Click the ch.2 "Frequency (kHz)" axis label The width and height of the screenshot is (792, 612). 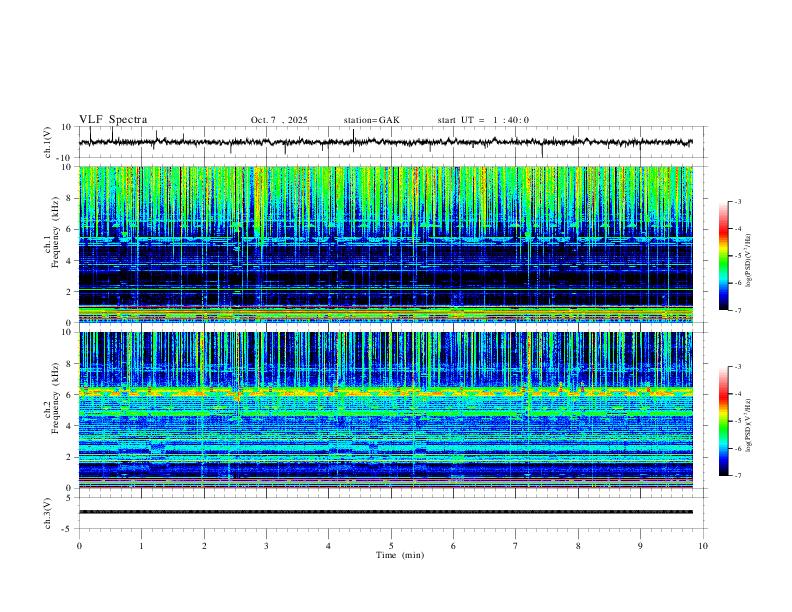point(55,398)
